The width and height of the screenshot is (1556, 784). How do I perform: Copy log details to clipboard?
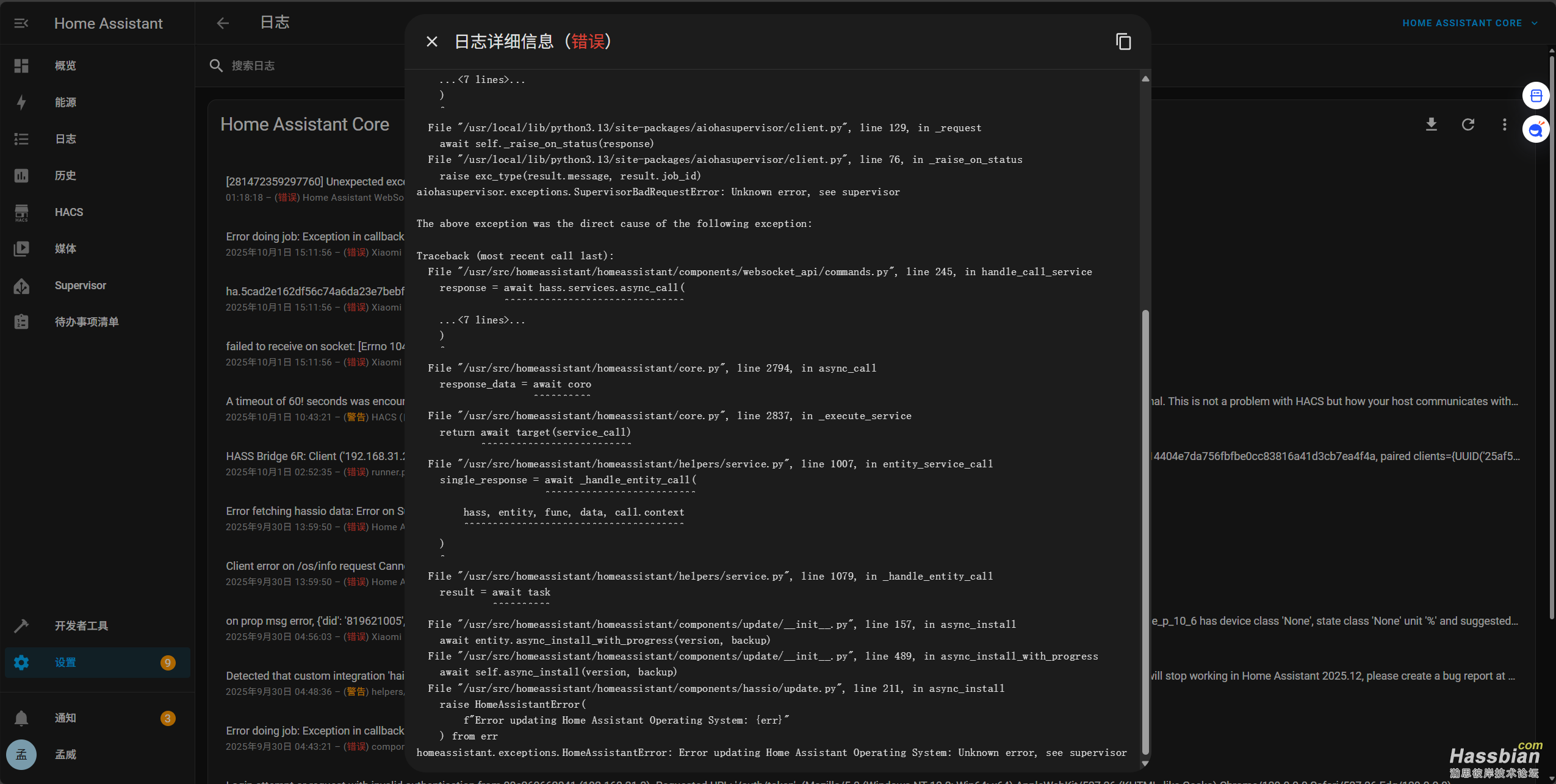[1123, 41]
